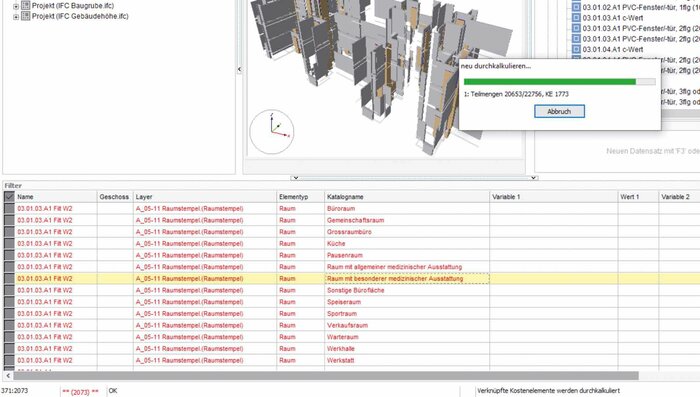Click highlighted 'Raum mit besonderer medizinischer Ausstattung' cell

click(407, 278)
